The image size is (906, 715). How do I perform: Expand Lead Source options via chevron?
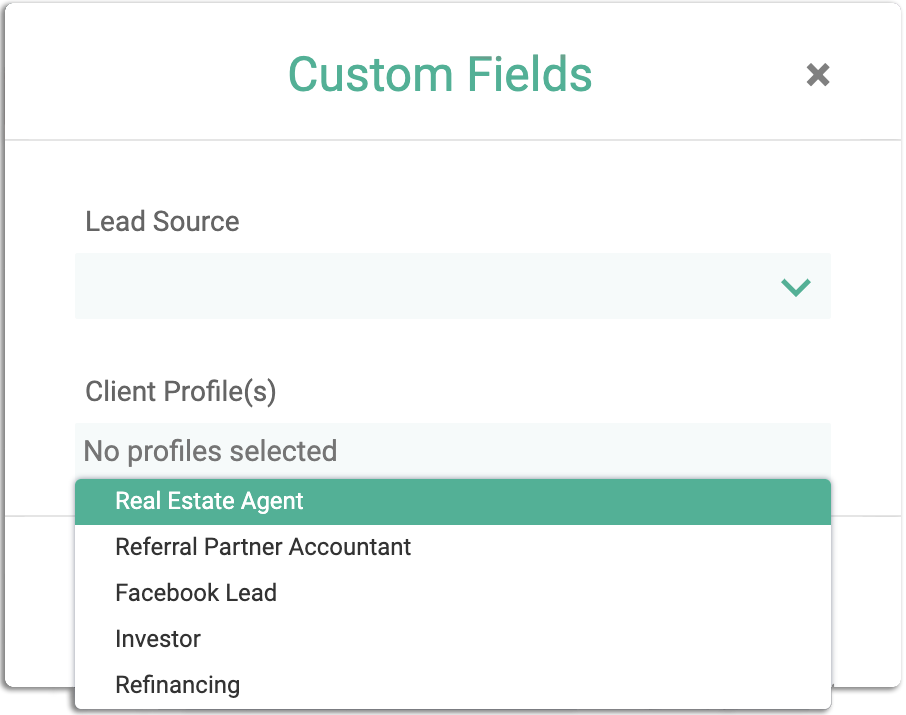point(796,287)
